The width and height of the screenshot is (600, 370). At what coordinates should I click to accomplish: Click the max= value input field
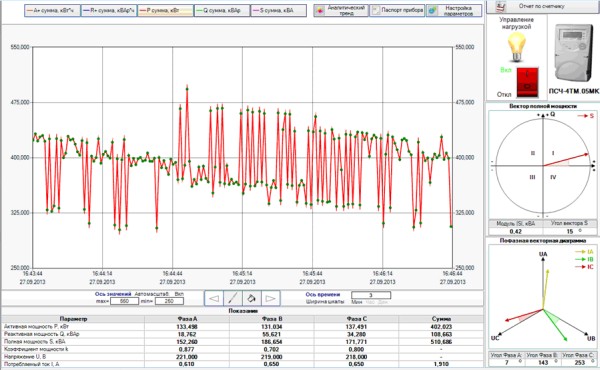[x=124, y=301]
